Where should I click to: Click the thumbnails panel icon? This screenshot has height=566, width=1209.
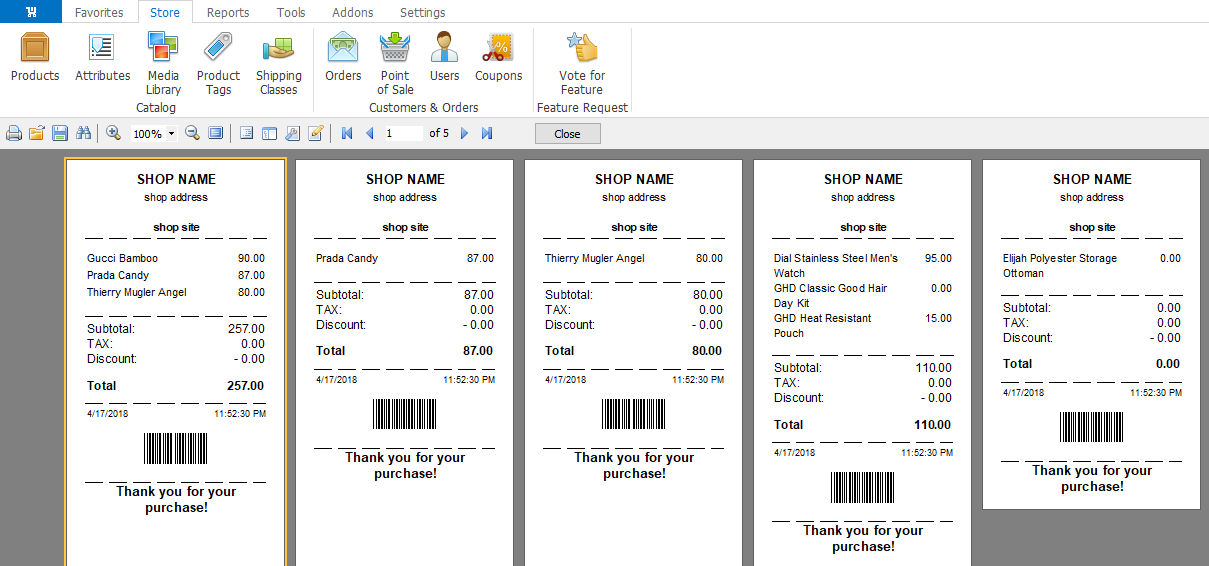point(269,133)
